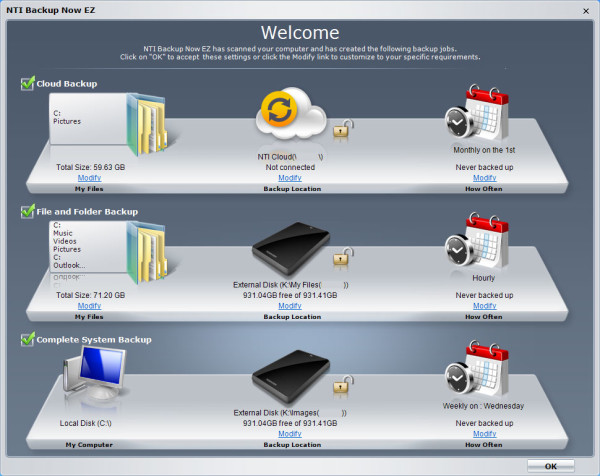Click the Welcome title text
The height and width of the screenshot is (476, 600).
click(300, 33)
